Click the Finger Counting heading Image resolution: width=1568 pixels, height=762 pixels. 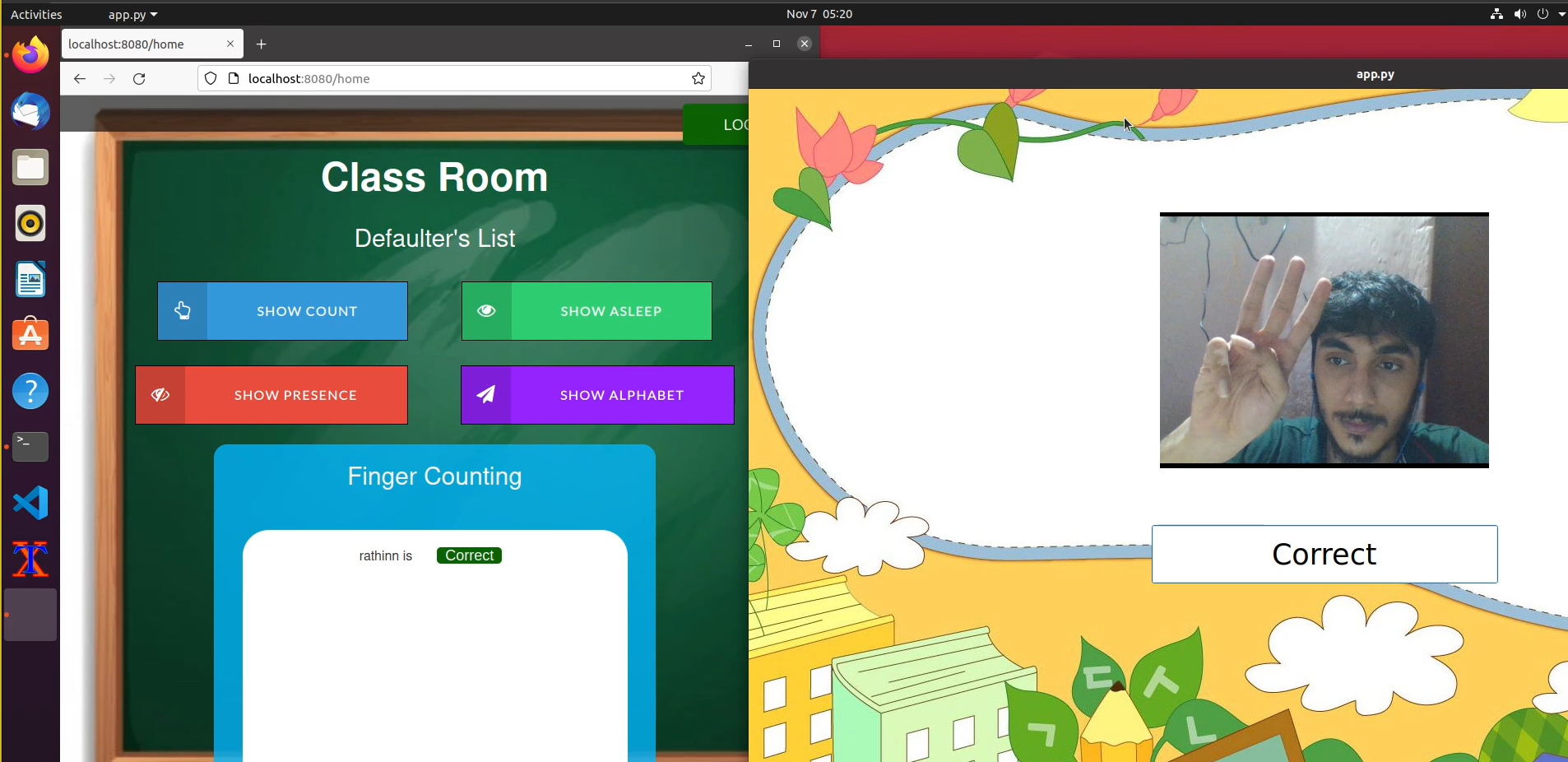(434, 476)
